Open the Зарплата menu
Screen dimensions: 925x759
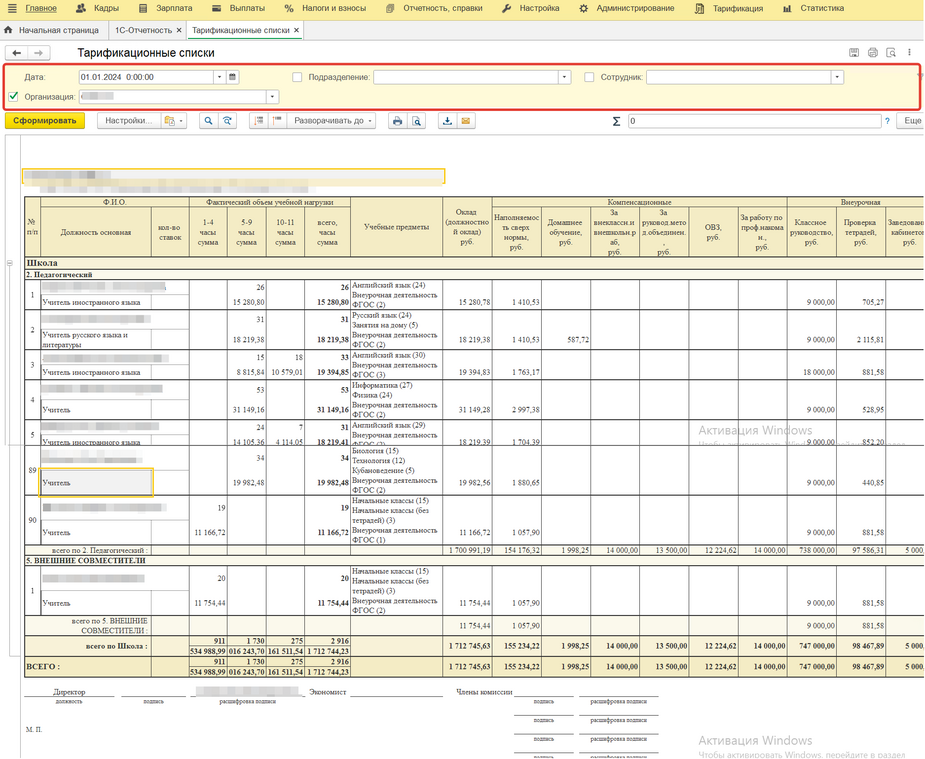point(174,8)
